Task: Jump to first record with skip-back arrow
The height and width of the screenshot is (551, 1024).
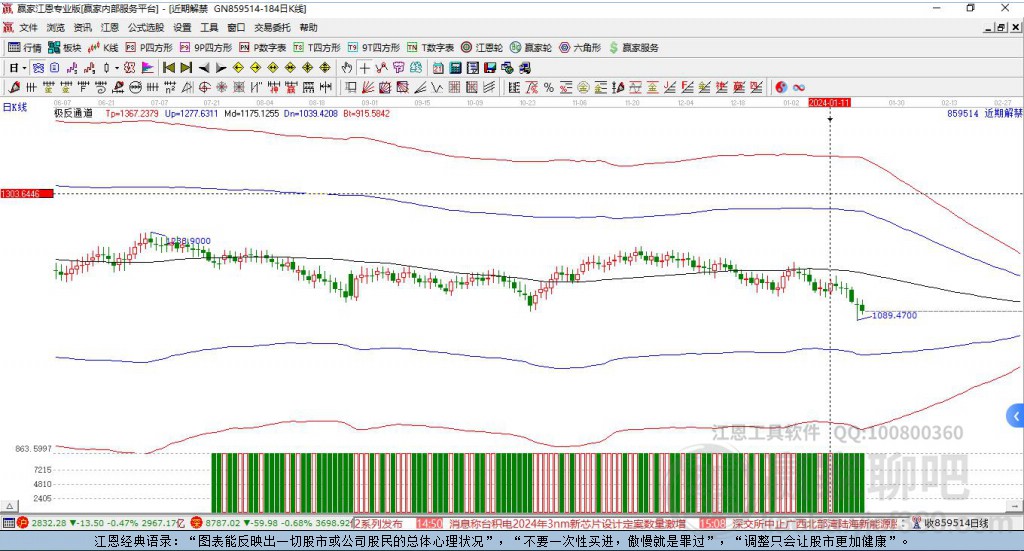Action: coord(169,68)
